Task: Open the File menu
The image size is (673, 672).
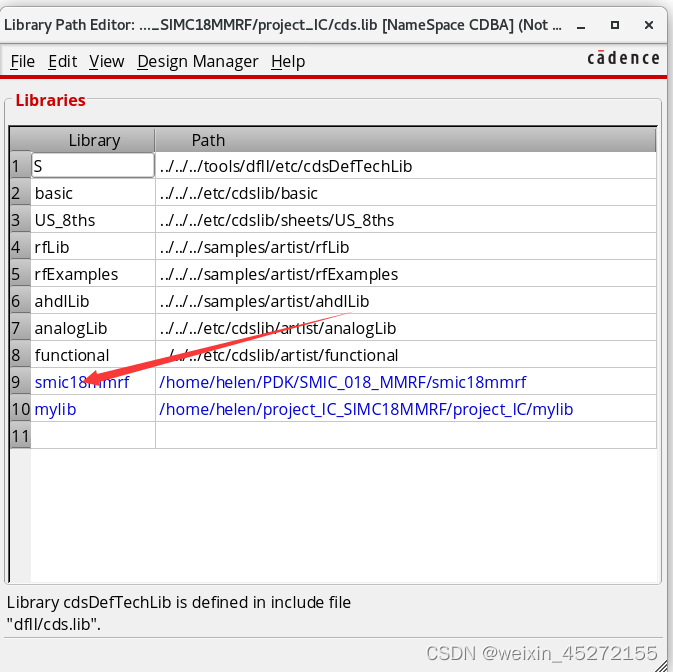Action: pos(22,62)
